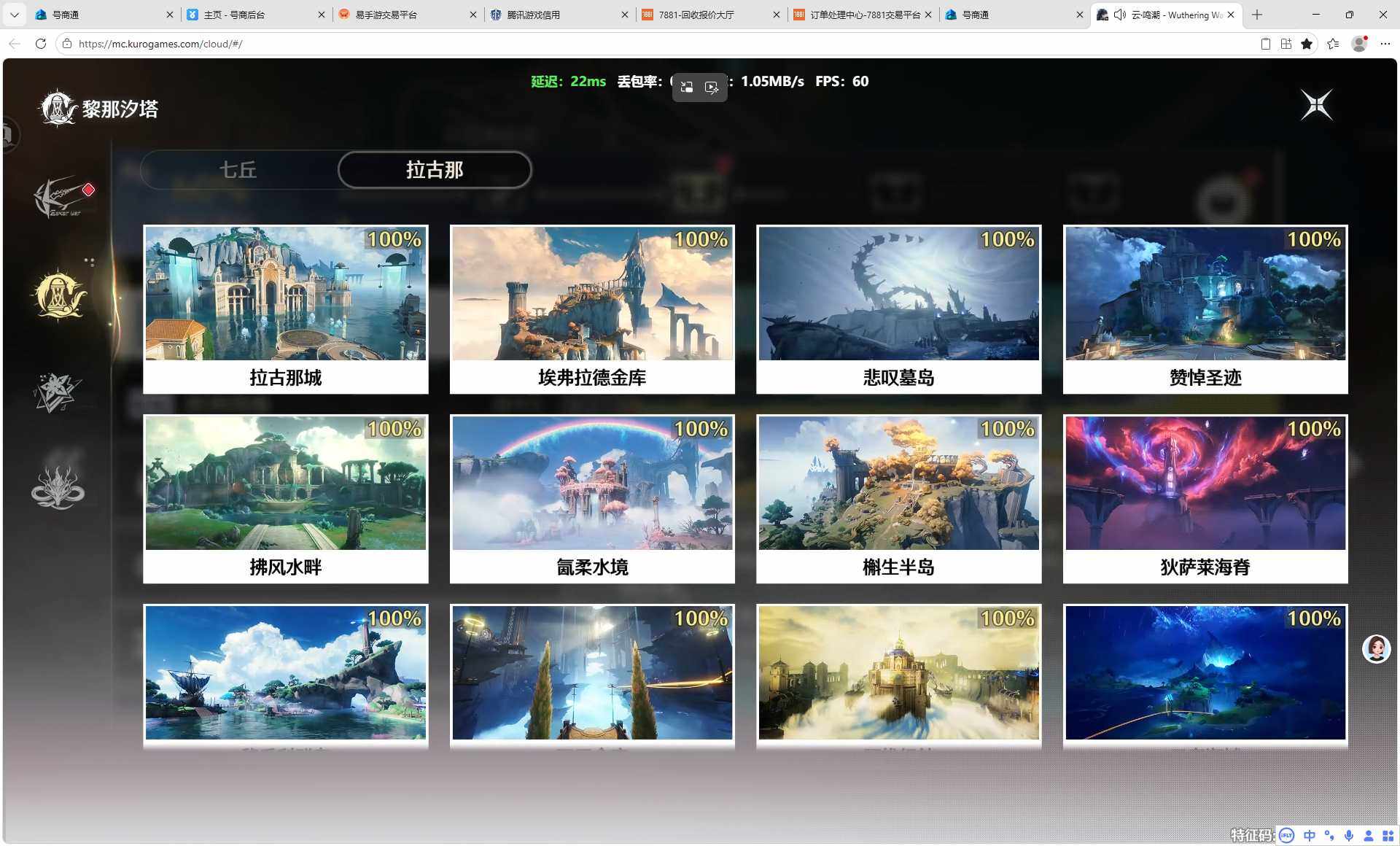1400x846 pixels.
Task: Select the 拉古那 tab
Action: point(435,170)
